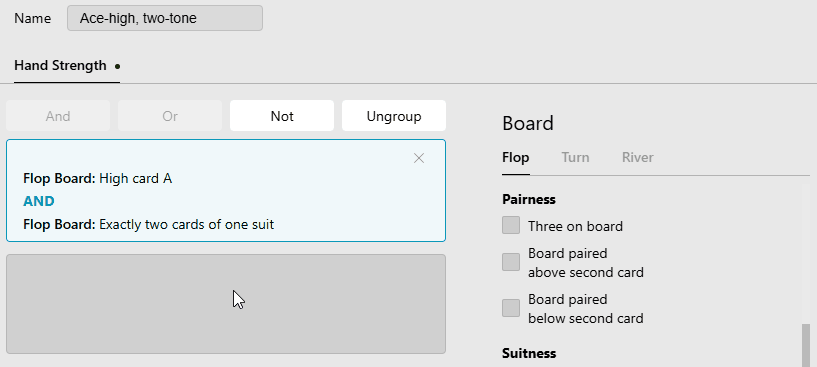This screenshot has width=817, height=367.
Task: Click the Board panel title
Action: pos(528,124)
